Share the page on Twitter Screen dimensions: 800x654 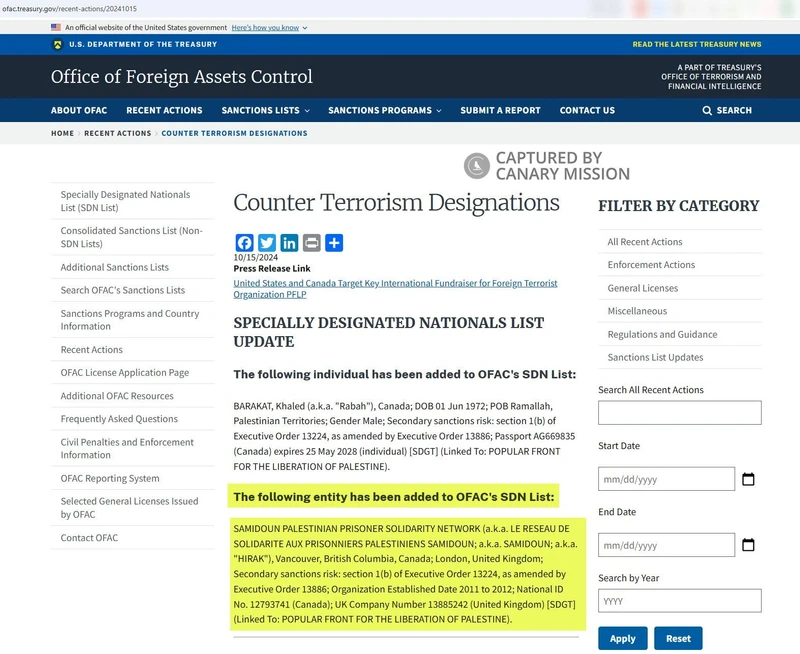coord(266,242)
